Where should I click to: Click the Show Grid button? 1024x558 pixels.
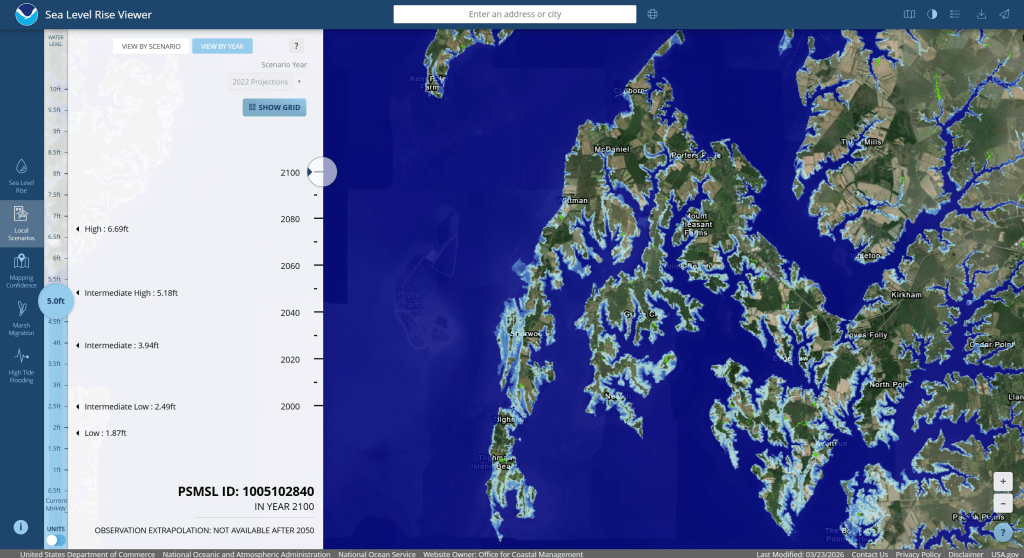pyautogui.click(x=274, y=107)
